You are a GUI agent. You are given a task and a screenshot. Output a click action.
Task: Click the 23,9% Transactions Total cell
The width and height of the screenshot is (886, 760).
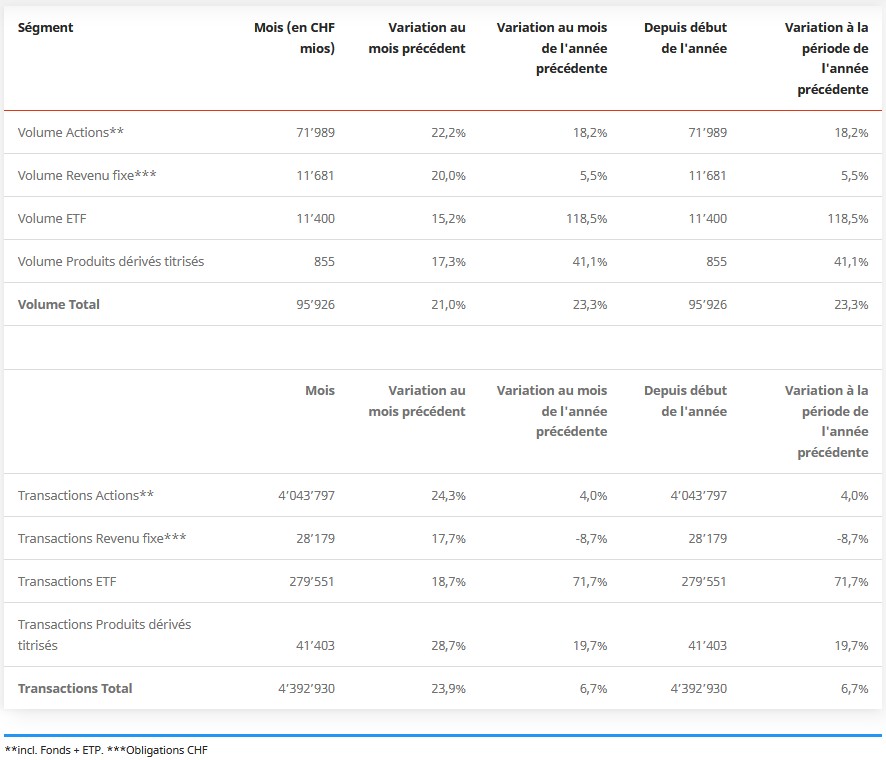(x=449, y=689)
